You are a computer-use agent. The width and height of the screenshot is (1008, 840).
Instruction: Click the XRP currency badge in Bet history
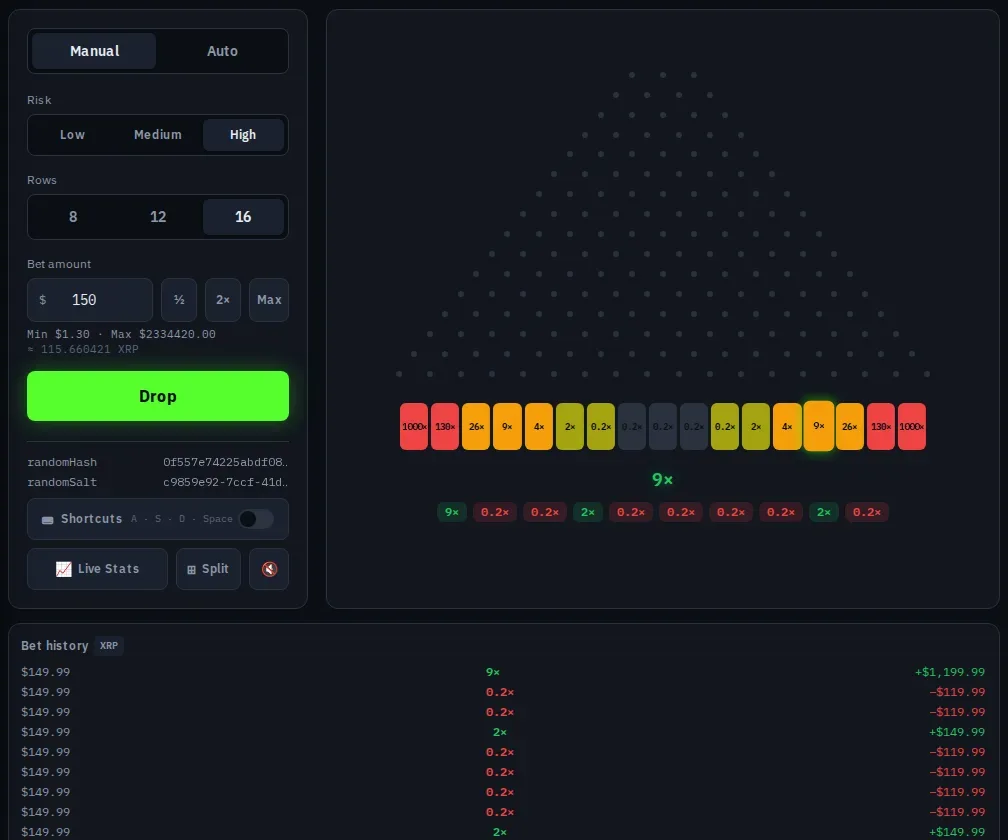[x=109, y=645]
